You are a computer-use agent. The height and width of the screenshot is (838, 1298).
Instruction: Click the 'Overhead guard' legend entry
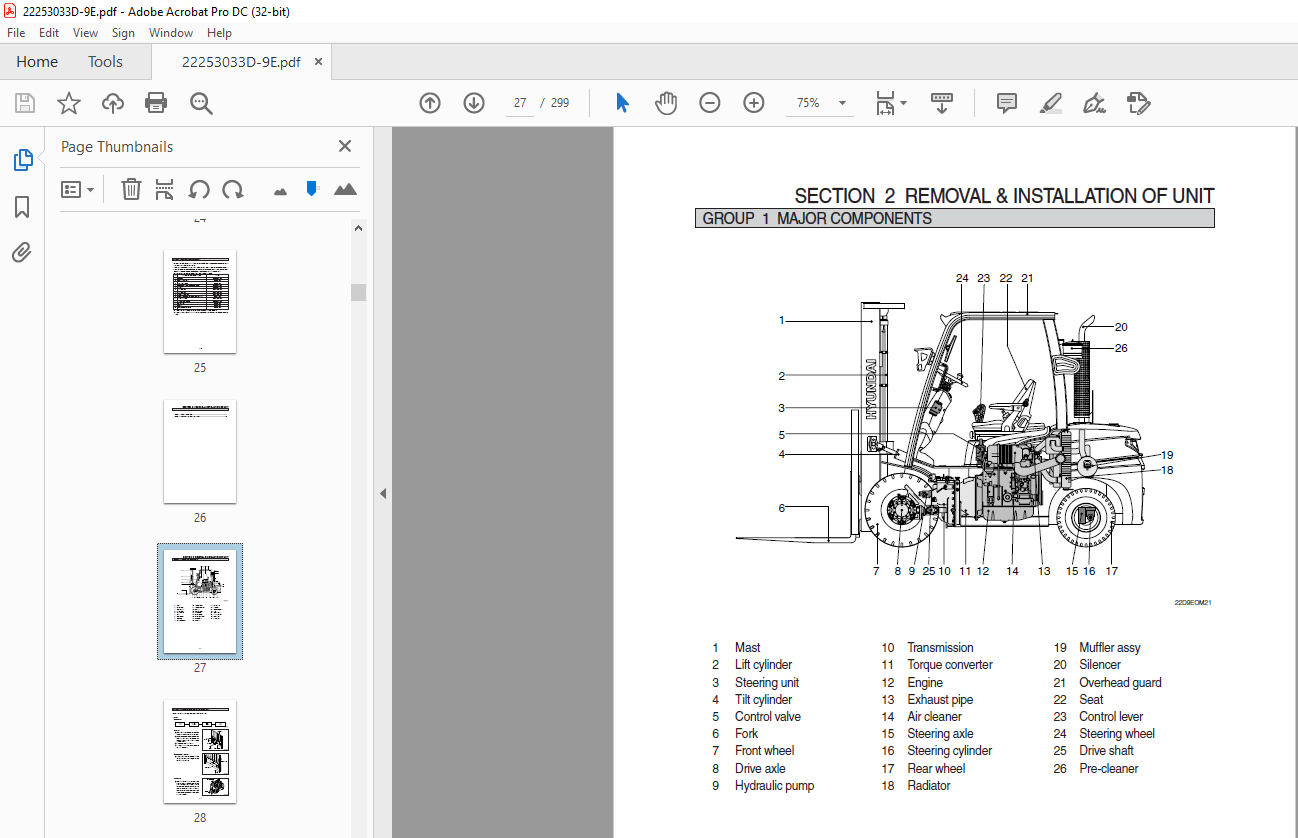[x=1120, y=683]
